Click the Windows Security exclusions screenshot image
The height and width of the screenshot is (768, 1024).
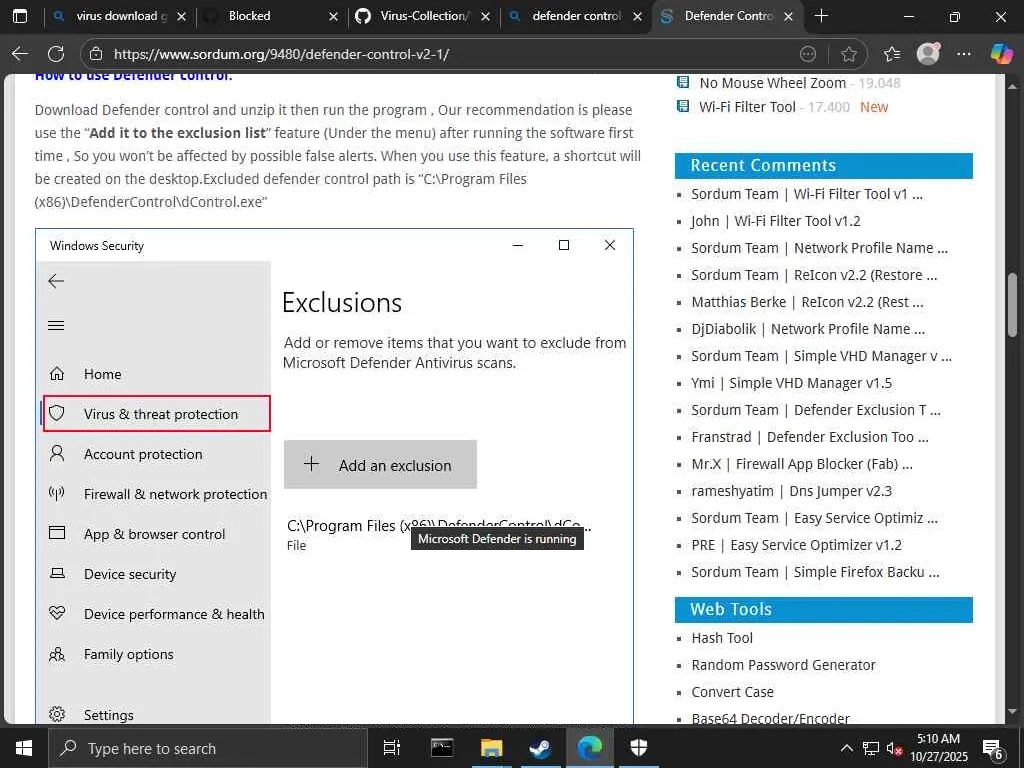(334, 476)
